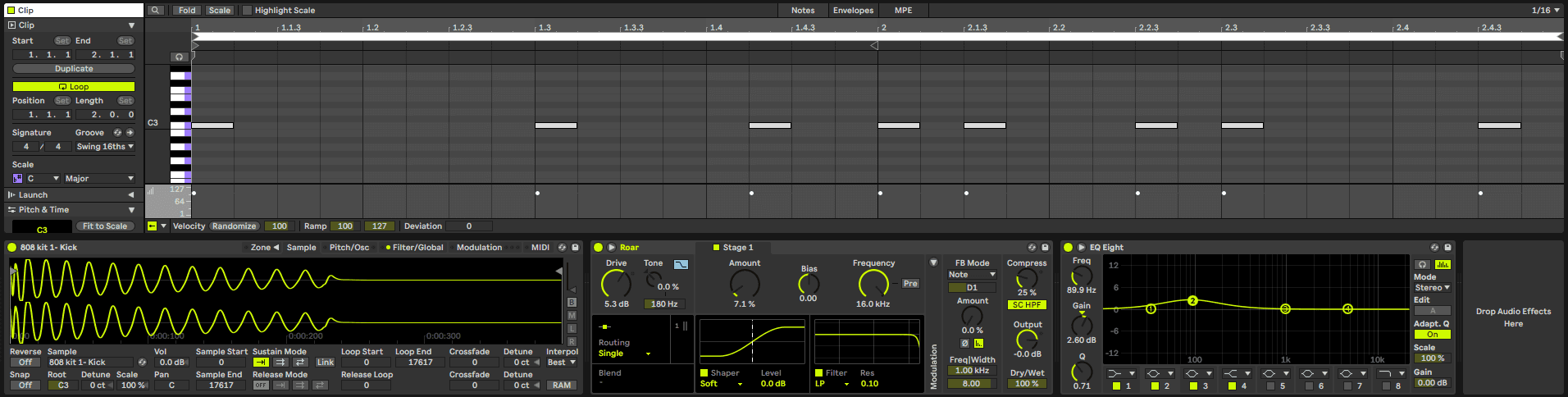
Task: Click the headphones preview icon above the piano roll
Action: click(x=179, y=57)
